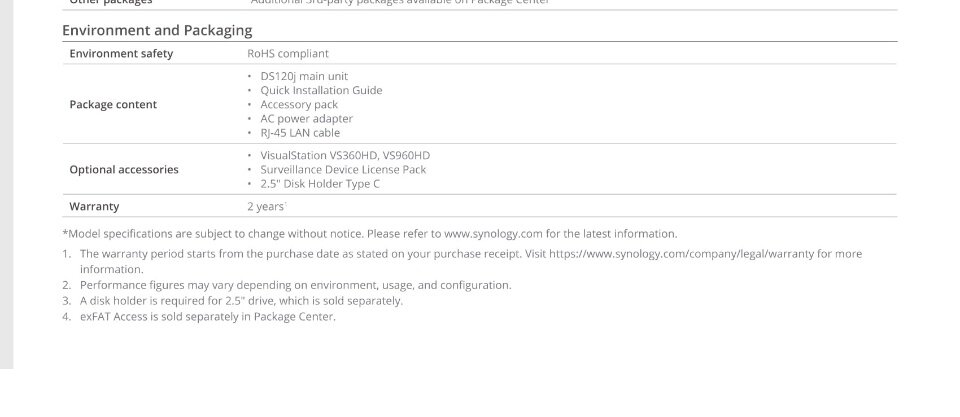The height and width of the screenshot is (417, 960).
Task: Click Surveillance Device License Pack entry
Action: pos(343,170)
